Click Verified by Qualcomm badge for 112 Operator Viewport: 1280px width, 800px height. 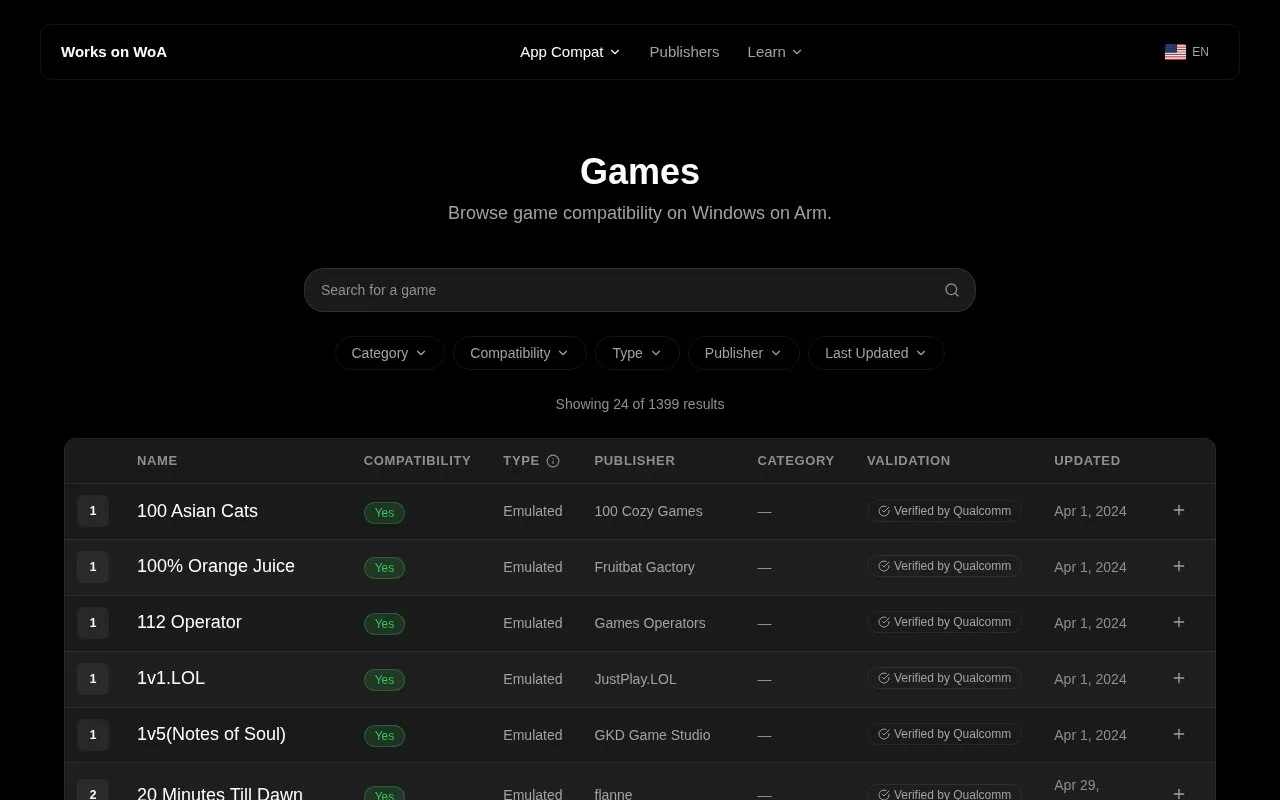tap(944, 622)
